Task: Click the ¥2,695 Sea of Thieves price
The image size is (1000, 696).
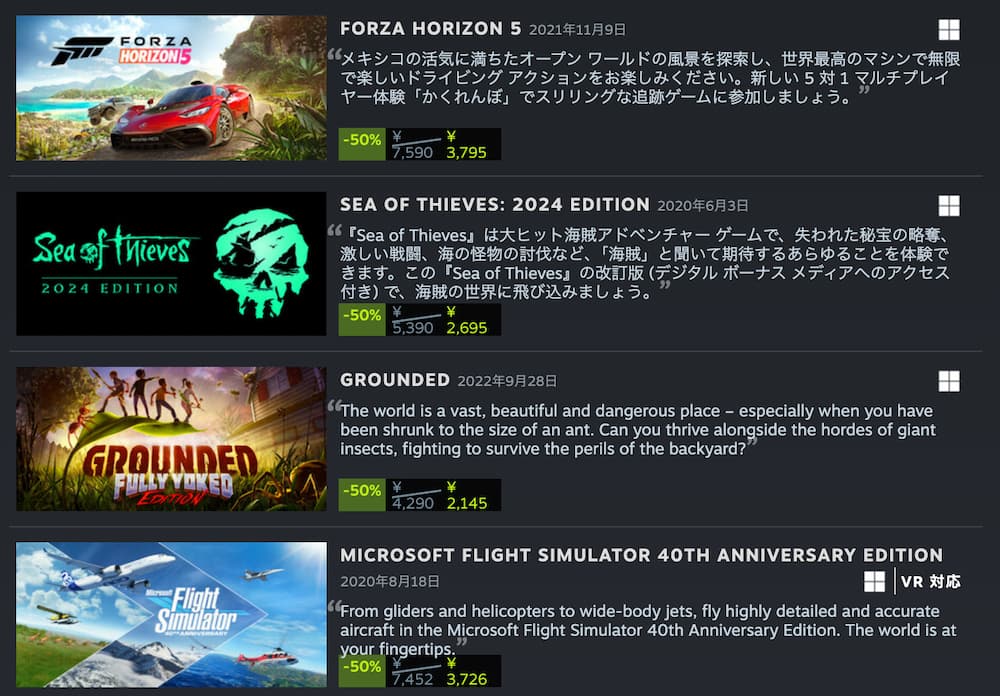Action: tap(466, 320)
